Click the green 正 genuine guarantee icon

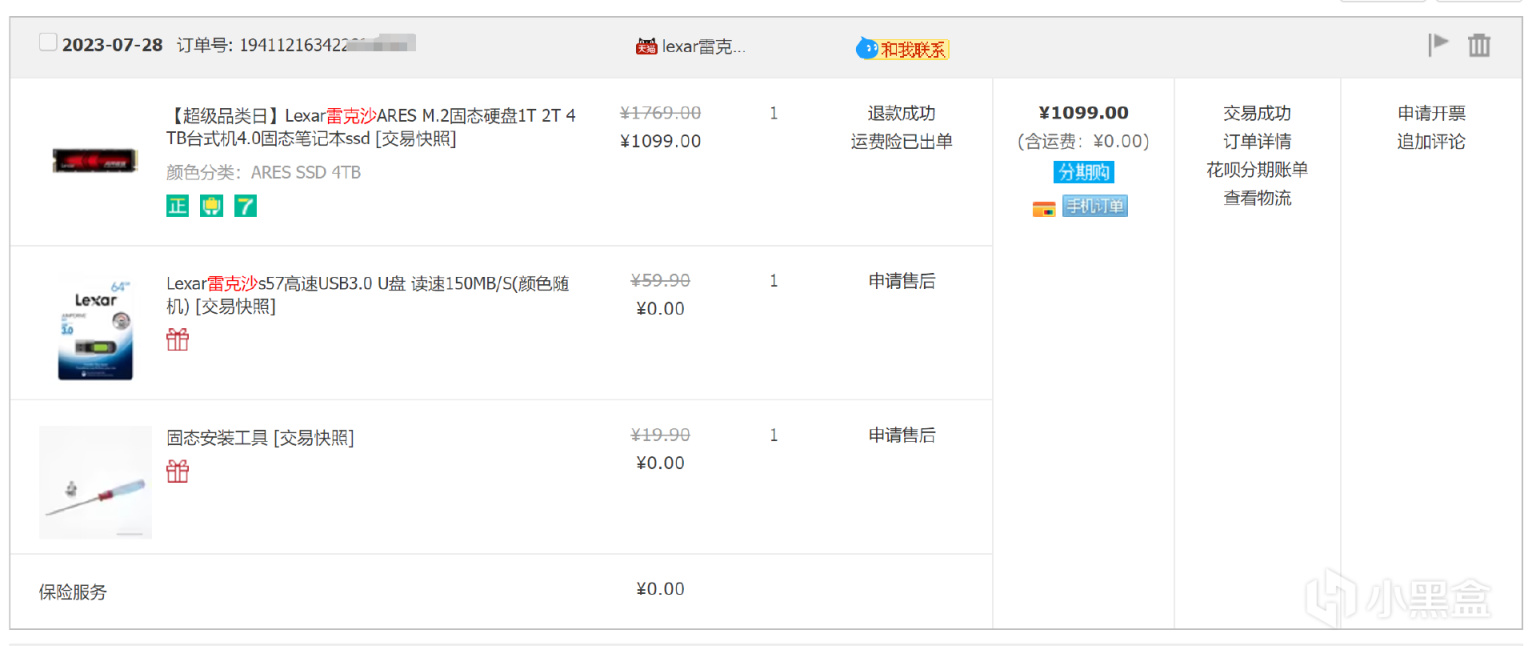click(177, 206)
